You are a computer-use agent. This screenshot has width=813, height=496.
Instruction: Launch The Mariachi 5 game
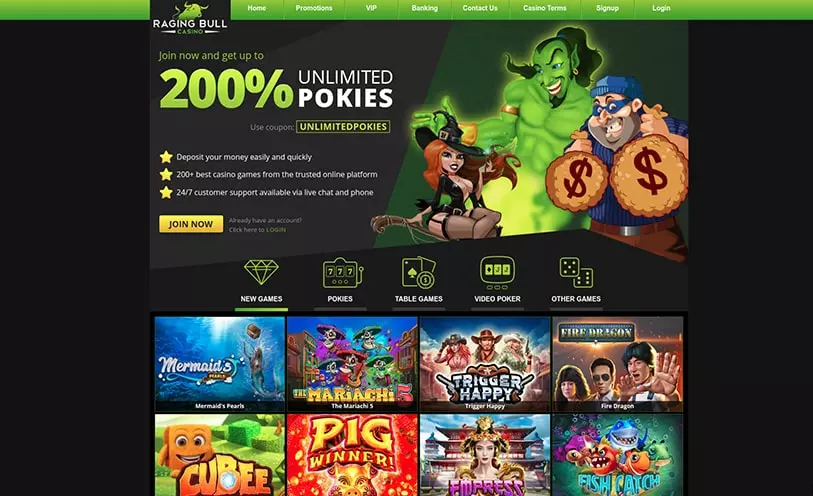[x=352, y=364]
